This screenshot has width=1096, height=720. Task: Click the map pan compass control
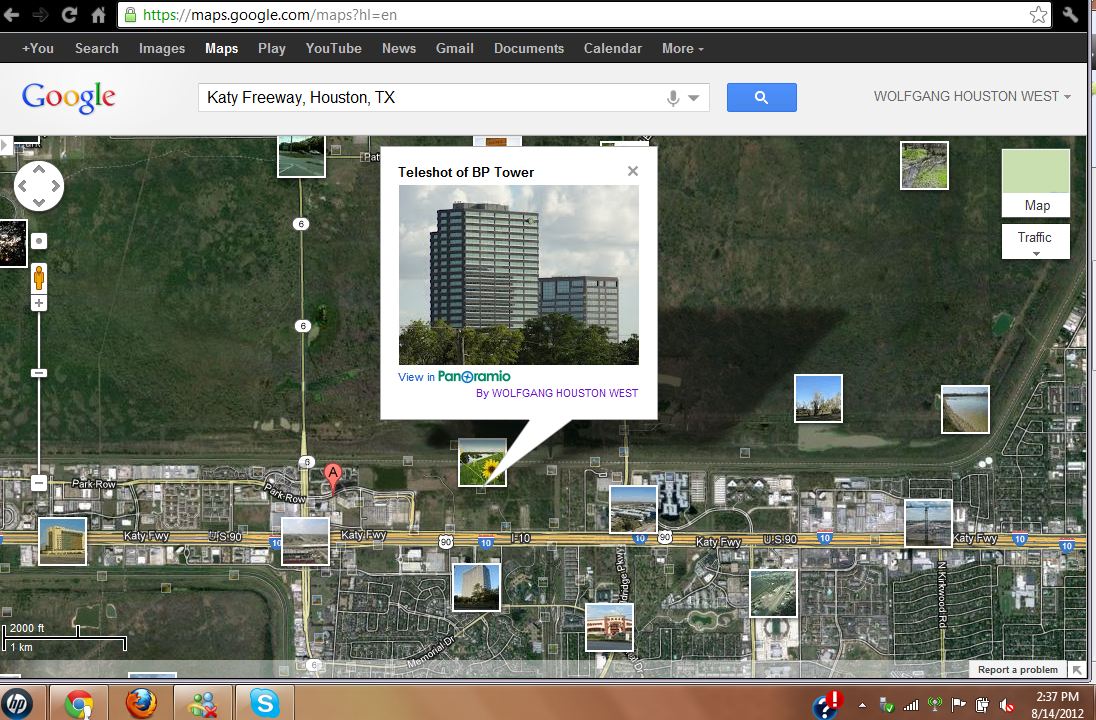click(x=38, y=186)
